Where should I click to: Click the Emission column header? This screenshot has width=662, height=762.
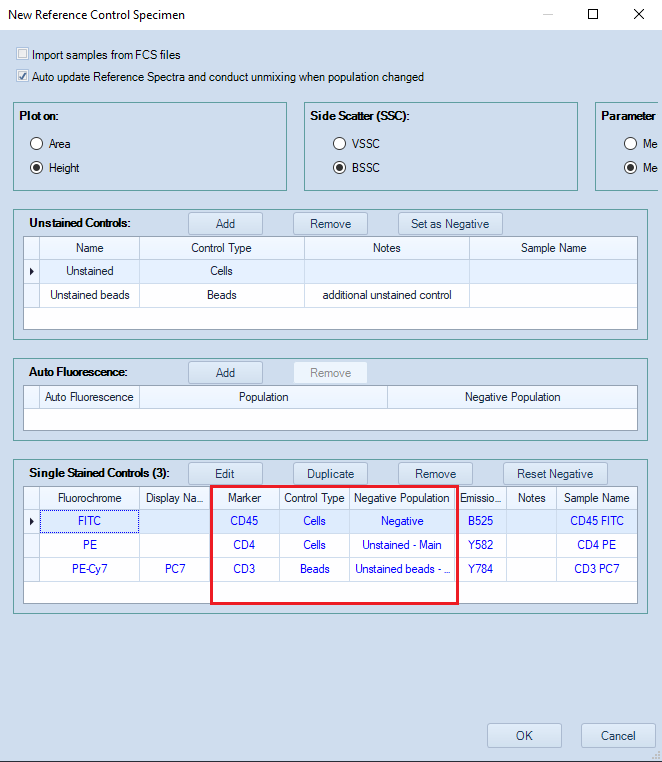481,498
